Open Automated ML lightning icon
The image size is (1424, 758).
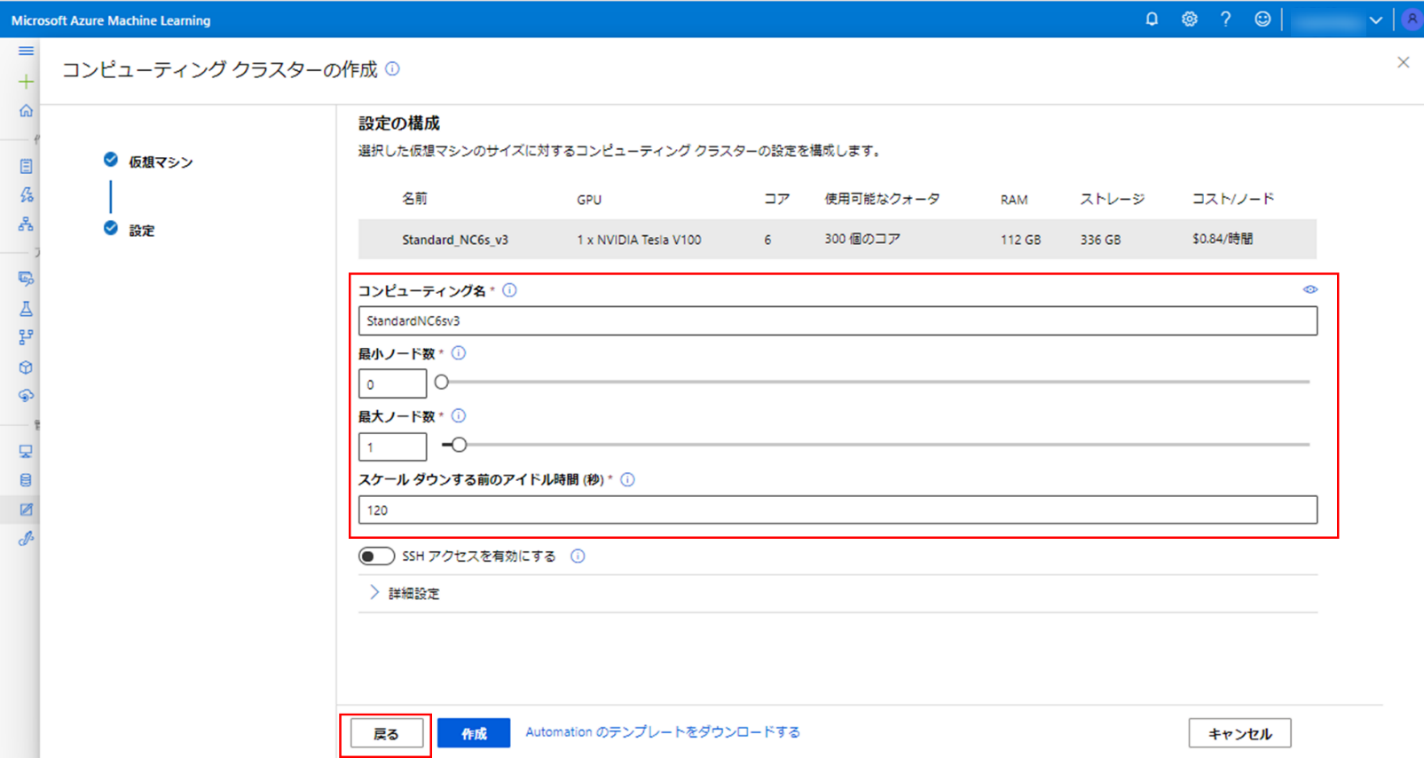(x=26, y=195)
